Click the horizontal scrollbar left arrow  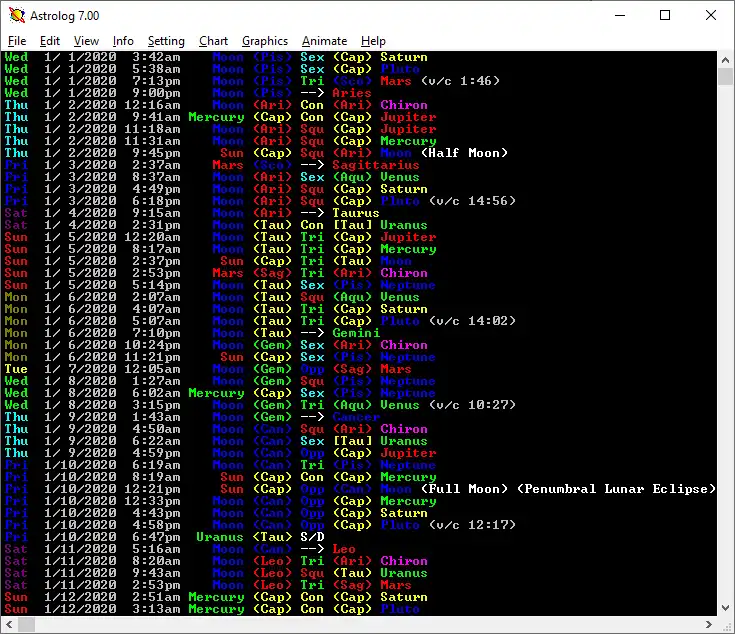[9, 625]
